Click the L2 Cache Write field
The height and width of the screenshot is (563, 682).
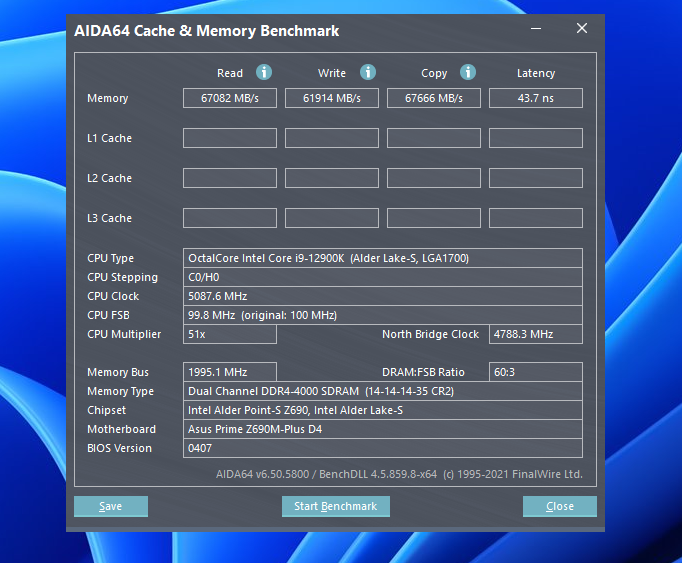tap(332, 178)
